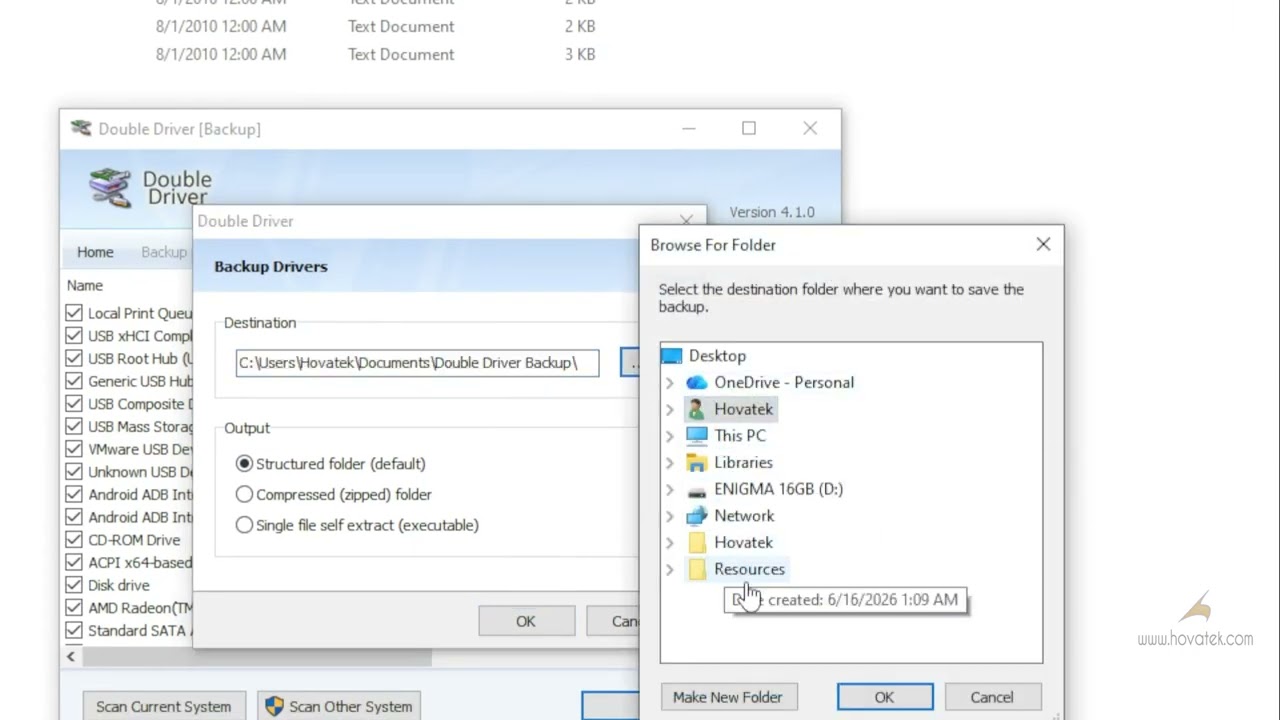This screenshot has height=720, width=1280.
Task: Expand the Resources folder node
Action: [x=670, y=569]
